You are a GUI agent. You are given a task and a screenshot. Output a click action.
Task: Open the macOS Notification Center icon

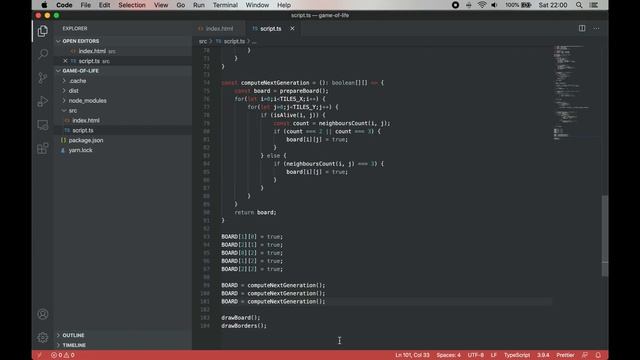[594, 5]
